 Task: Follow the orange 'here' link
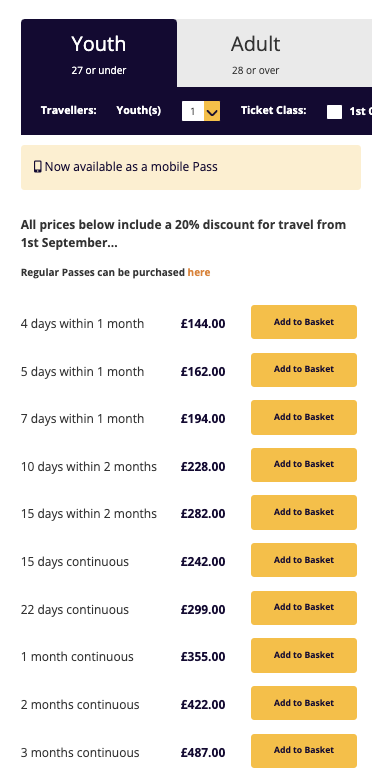coord(199,272)
